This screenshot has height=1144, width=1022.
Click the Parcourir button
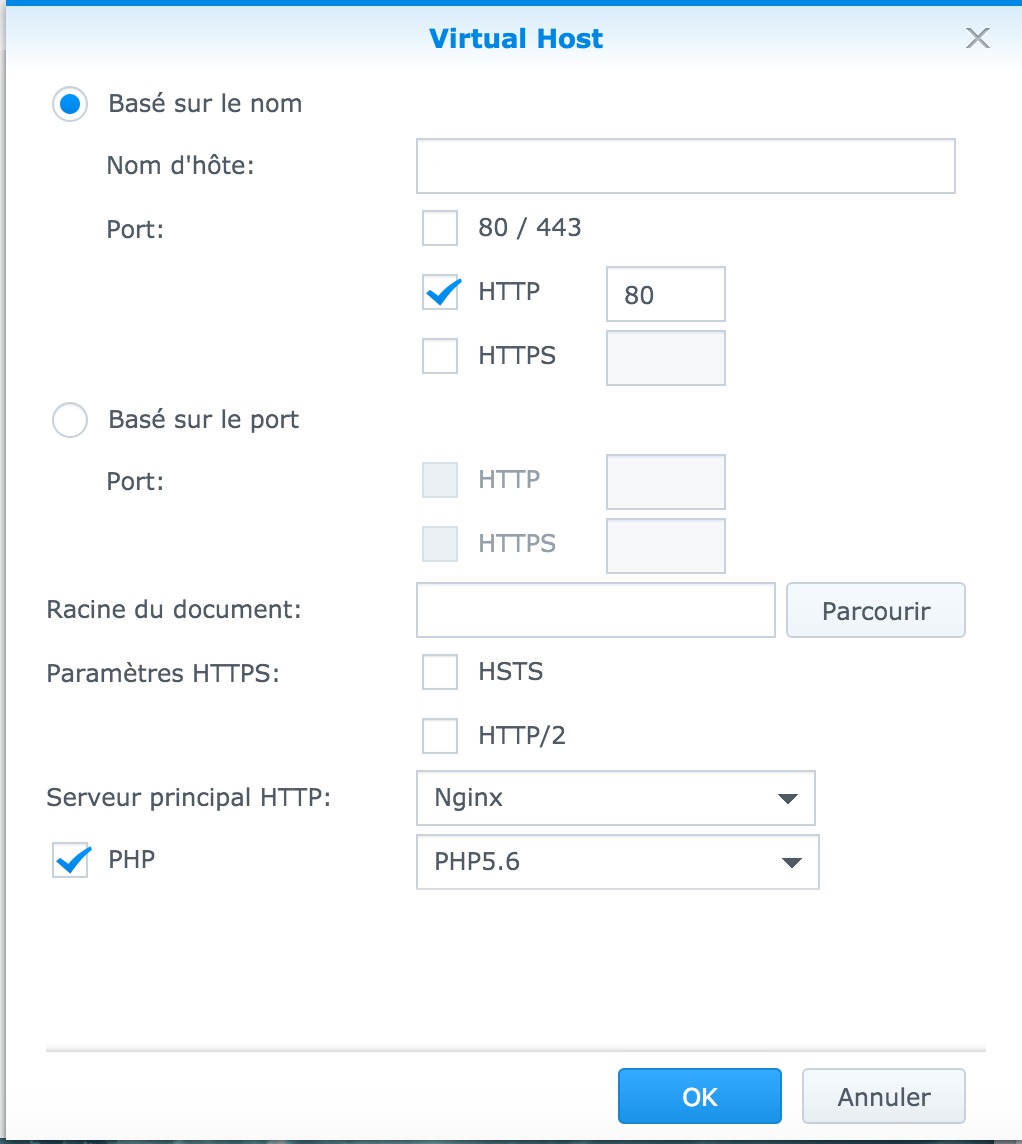coord(876,610)
